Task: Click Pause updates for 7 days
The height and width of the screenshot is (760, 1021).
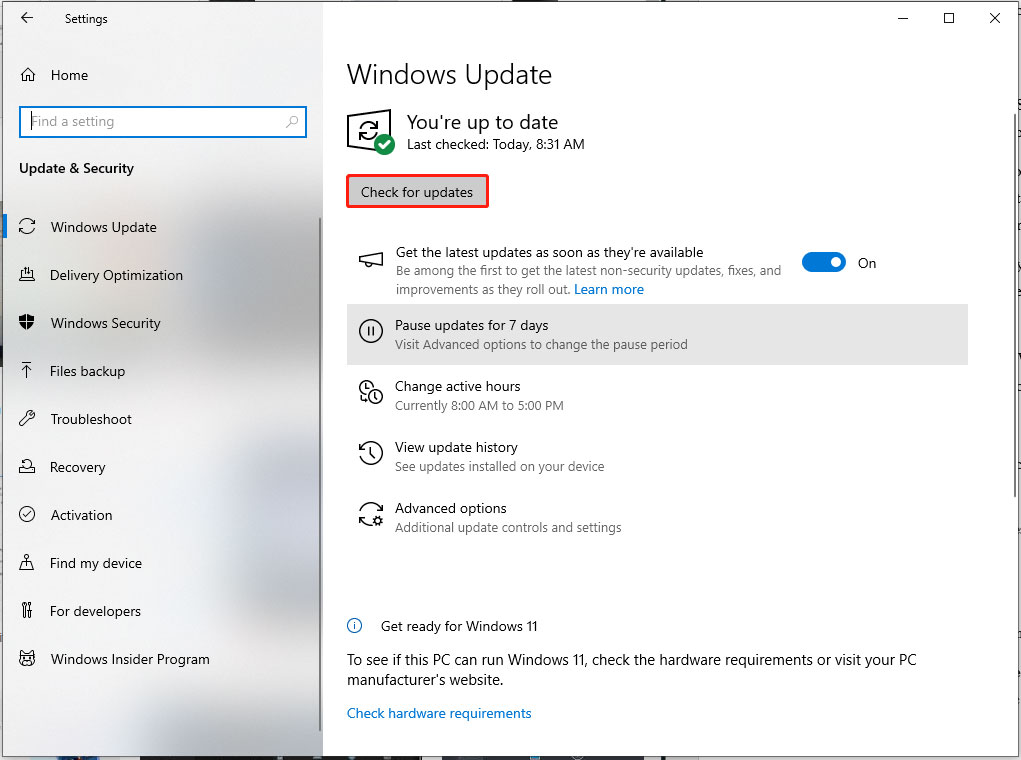Action: (x=657, y=334)
